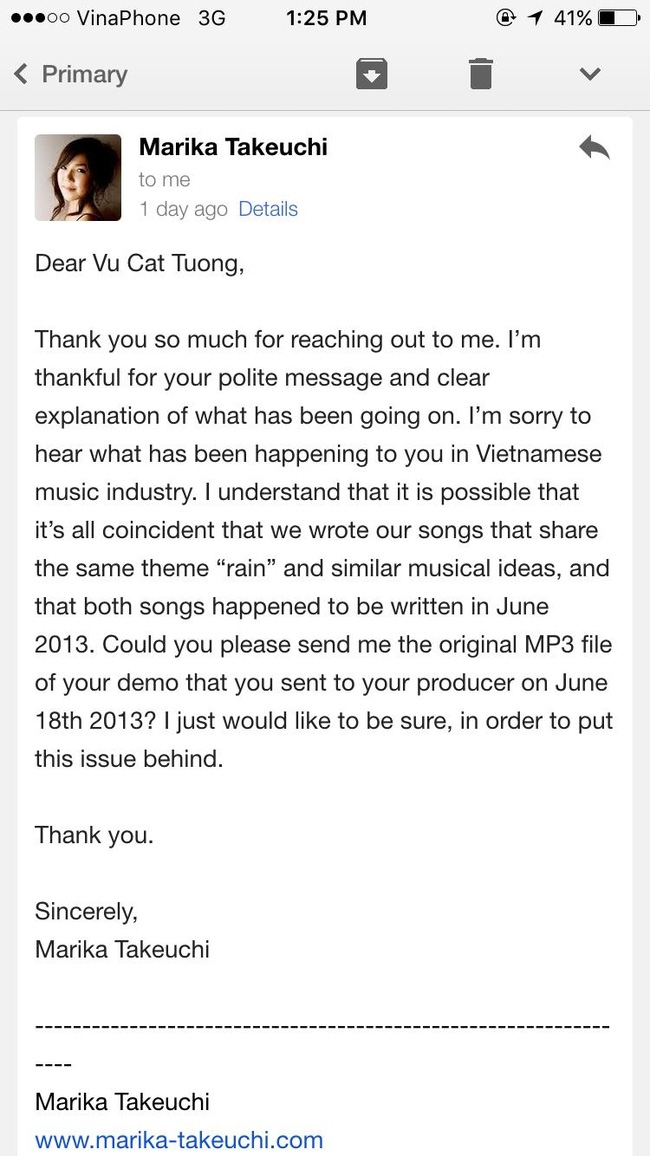650x1156 pixels.
Task: Tap the location arrow in the status bar
Action: (x=534, y=18)
